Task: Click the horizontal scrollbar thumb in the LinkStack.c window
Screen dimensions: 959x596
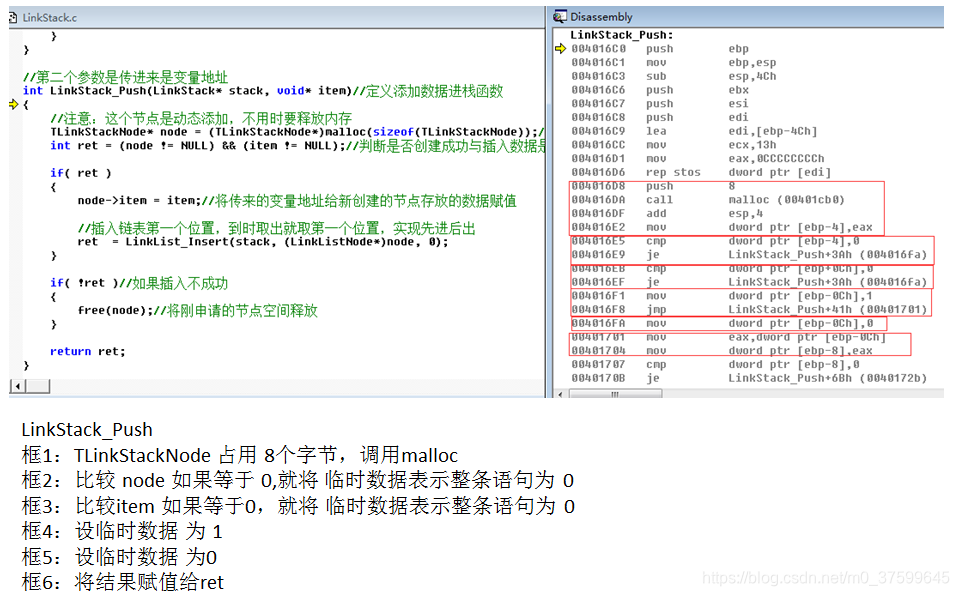Action: coord(37,386)
